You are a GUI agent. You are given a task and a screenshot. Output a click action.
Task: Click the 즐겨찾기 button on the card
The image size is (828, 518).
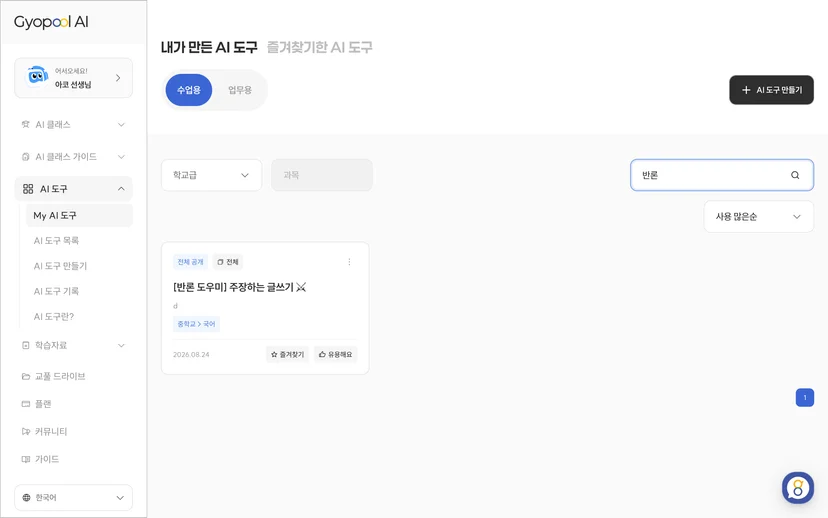click(x=287, y=354)
